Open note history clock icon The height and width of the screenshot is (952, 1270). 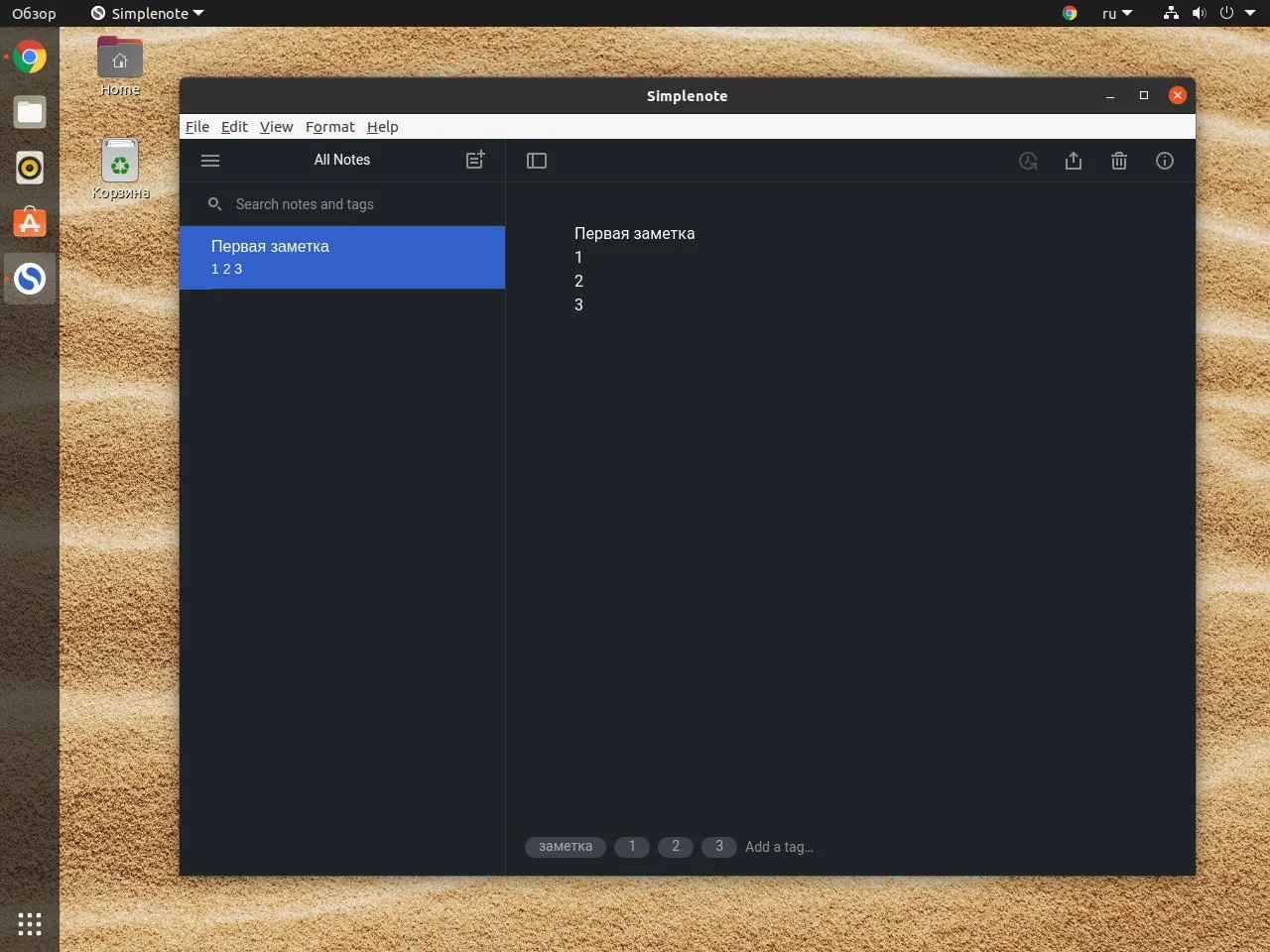pyautogui.click(x=1028, y=161)
